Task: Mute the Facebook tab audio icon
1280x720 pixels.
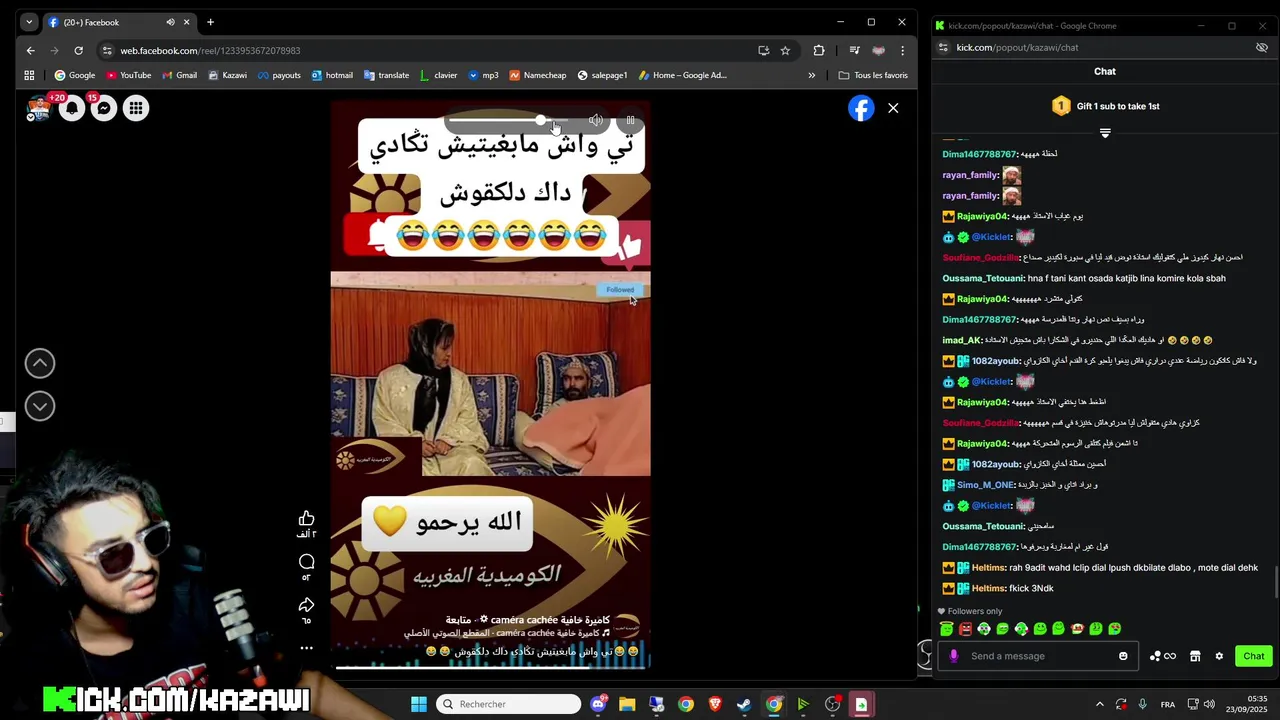Action: [x=170, y=22]
